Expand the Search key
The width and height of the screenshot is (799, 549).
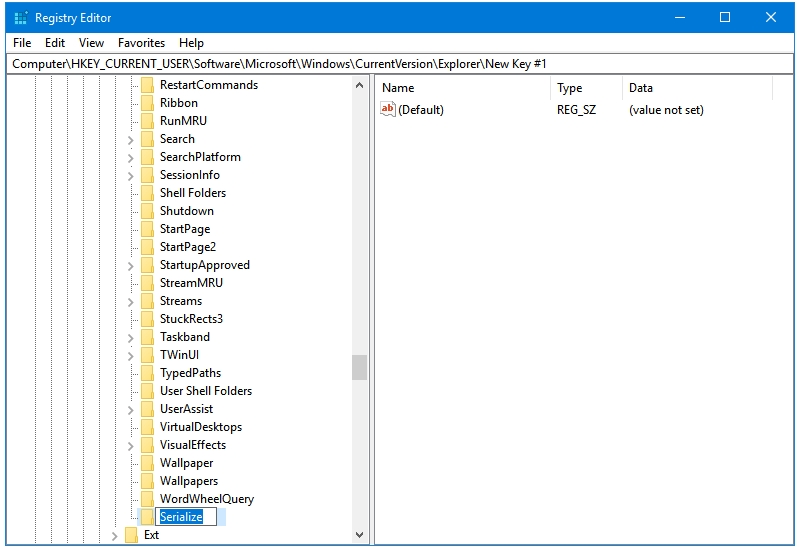[130, 140]
